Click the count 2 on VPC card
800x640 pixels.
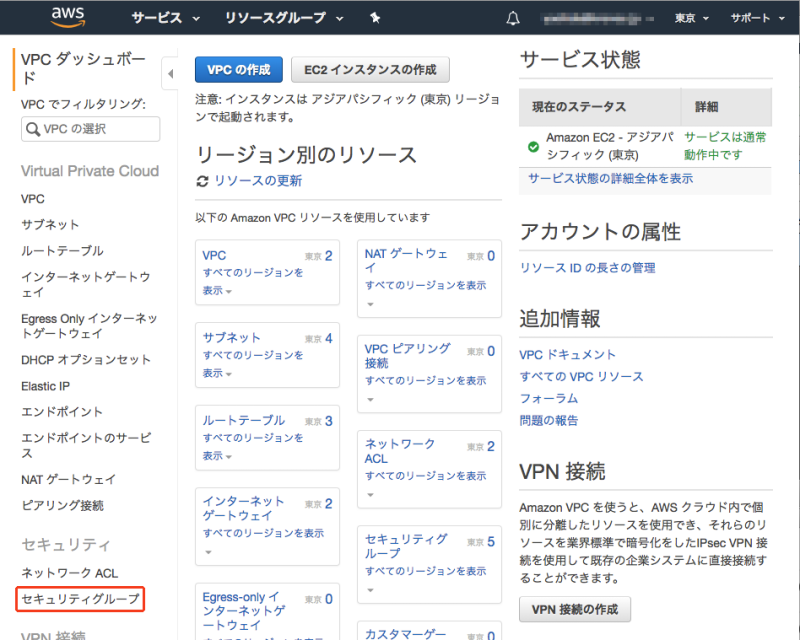click(328, 256)
